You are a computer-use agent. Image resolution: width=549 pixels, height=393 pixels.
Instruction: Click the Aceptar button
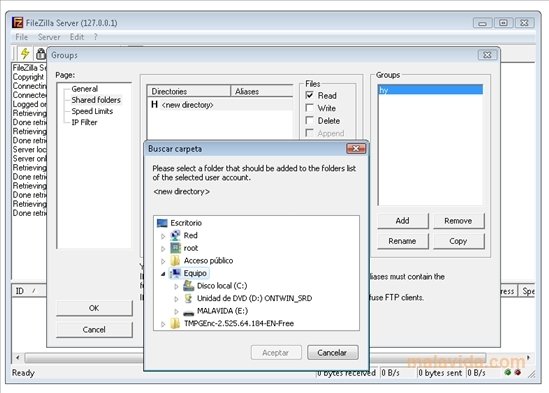pos(276,352)
